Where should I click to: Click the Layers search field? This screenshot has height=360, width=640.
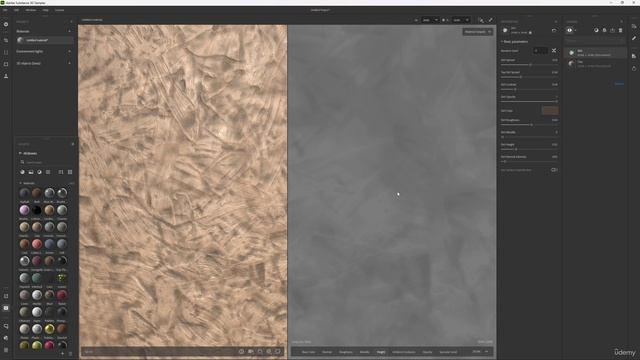point(594,40)
